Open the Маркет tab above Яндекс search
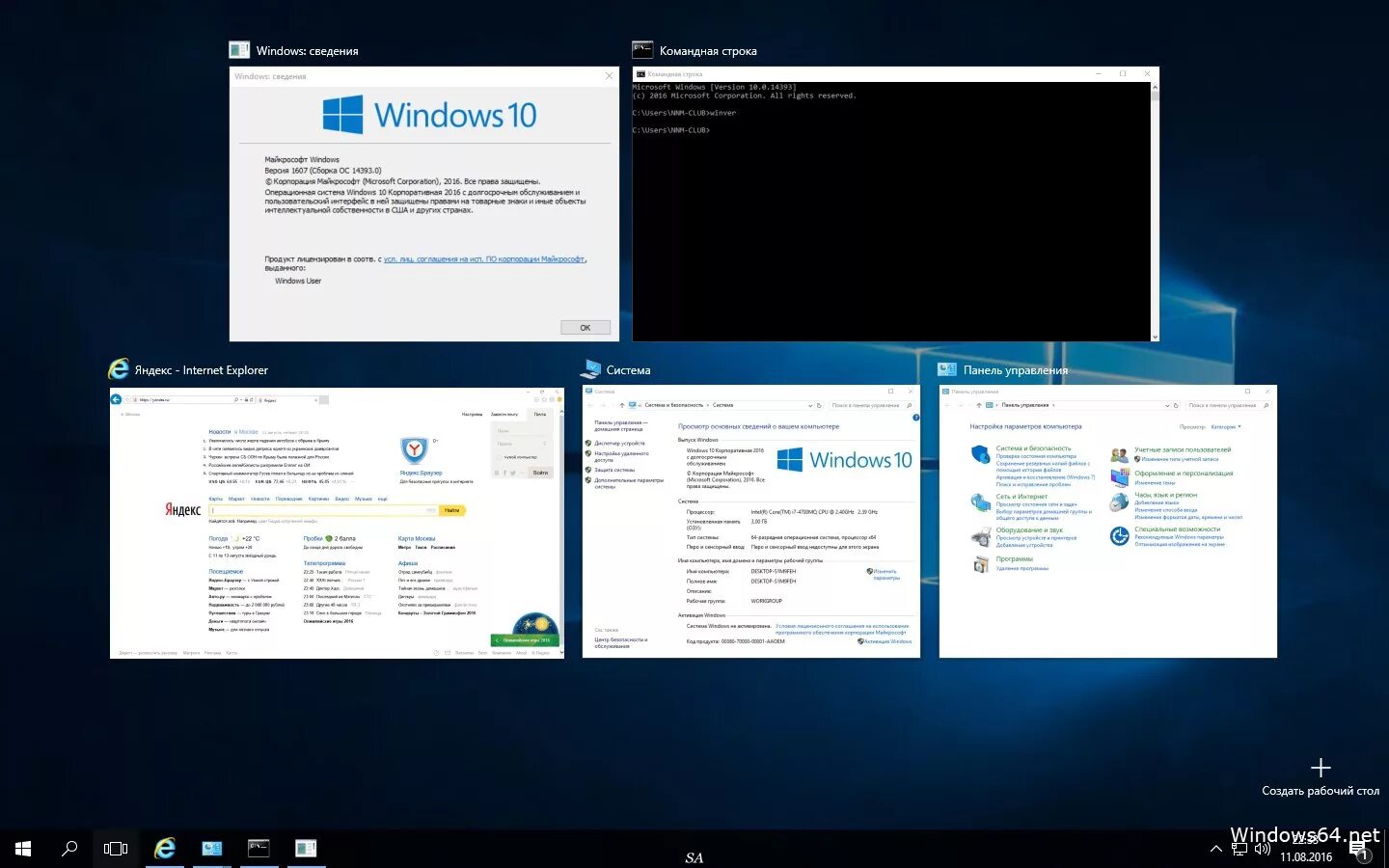The width and height of the screenshot is (1389, 868). click(x=236, y=499)
